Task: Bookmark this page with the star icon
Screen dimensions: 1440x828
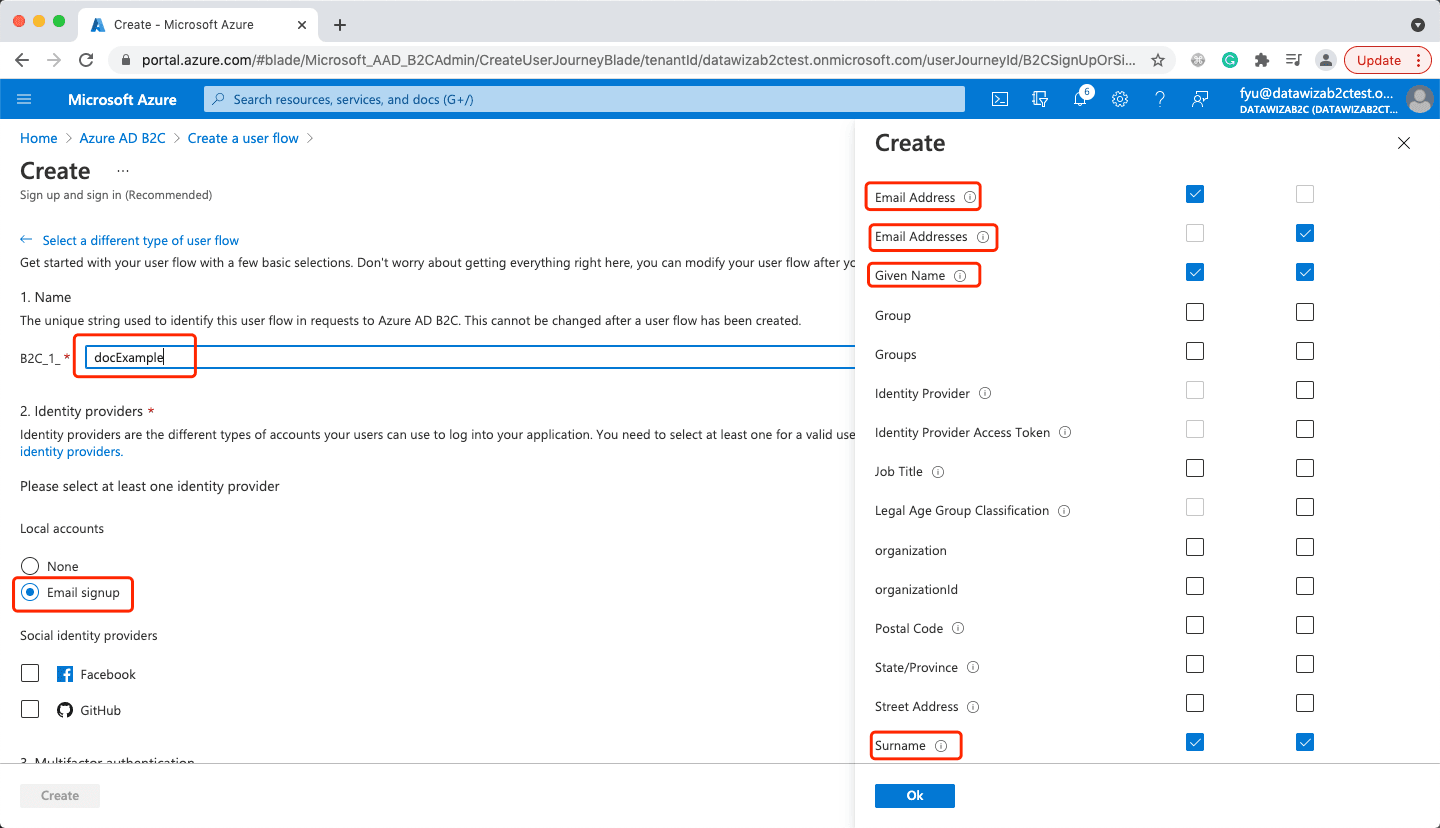Action: click(1158, 60)
